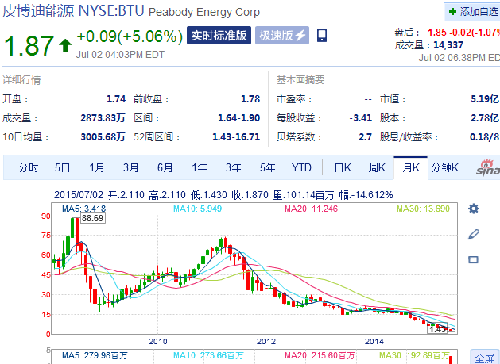500x364 pixels.
Task: Select the 1年 chart tab
Action: click(x=199, y=167)
